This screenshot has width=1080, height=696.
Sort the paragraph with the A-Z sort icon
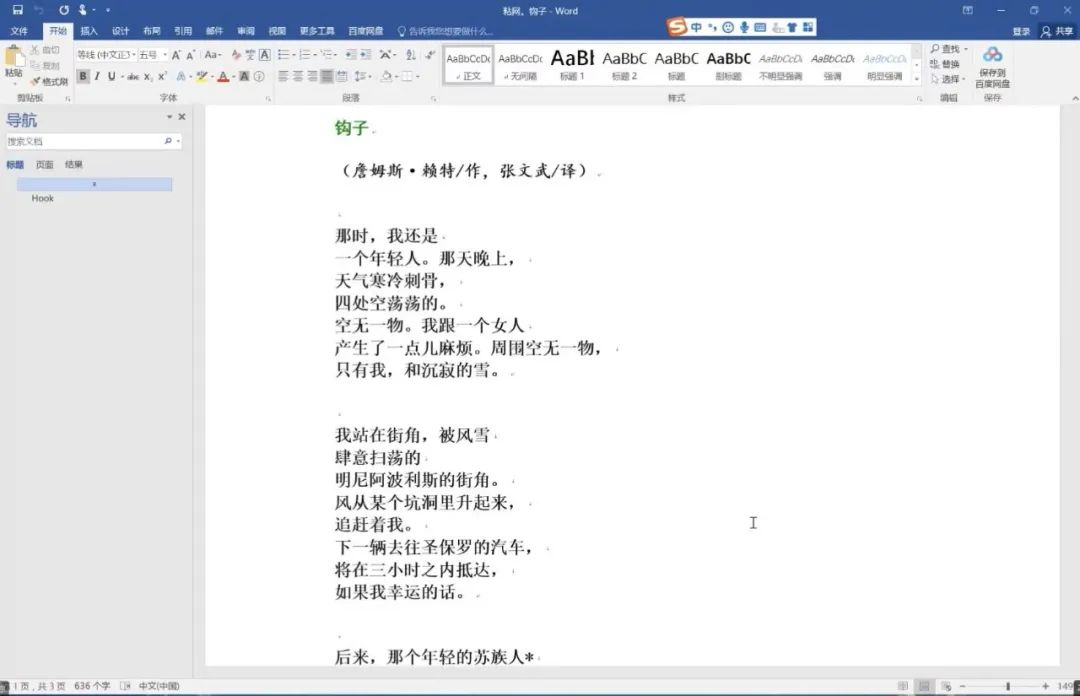click(x=411, y=55)
